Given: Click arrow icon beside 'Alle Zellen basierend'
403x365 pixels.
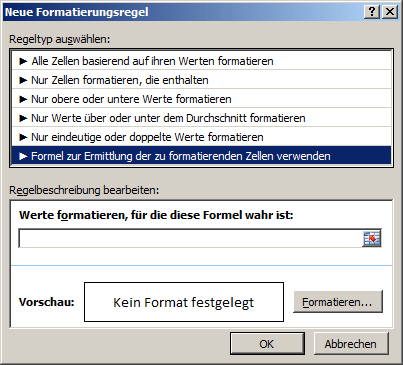Looking at the screenshot, I should 23,61.
